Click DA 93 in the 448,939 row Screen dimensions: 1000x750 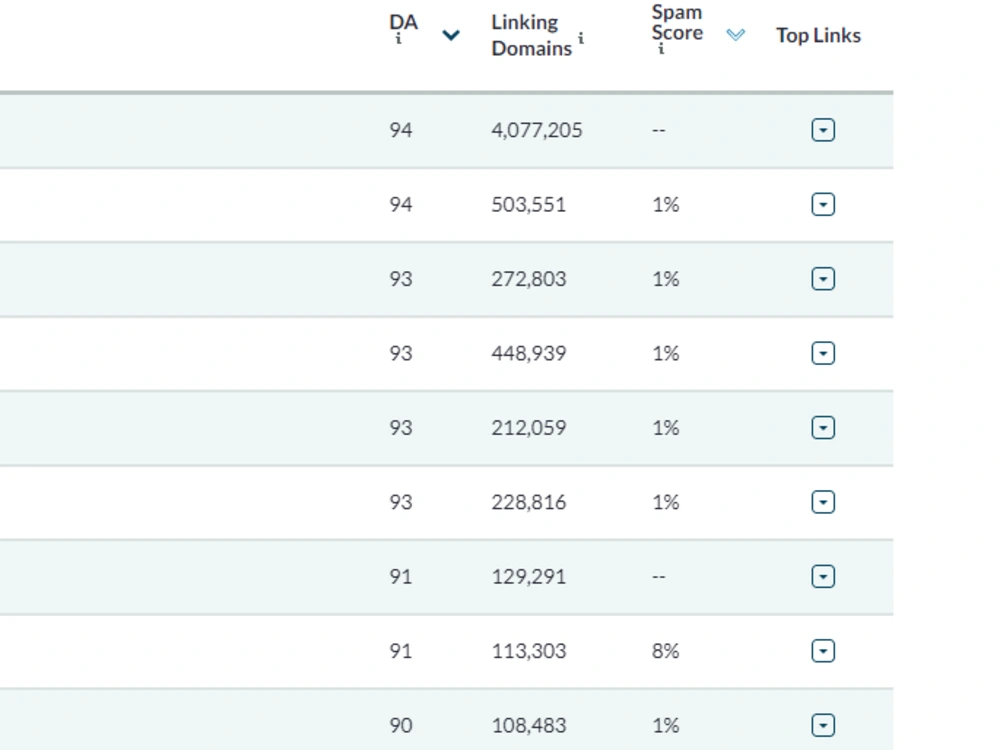tap(401, 353)
